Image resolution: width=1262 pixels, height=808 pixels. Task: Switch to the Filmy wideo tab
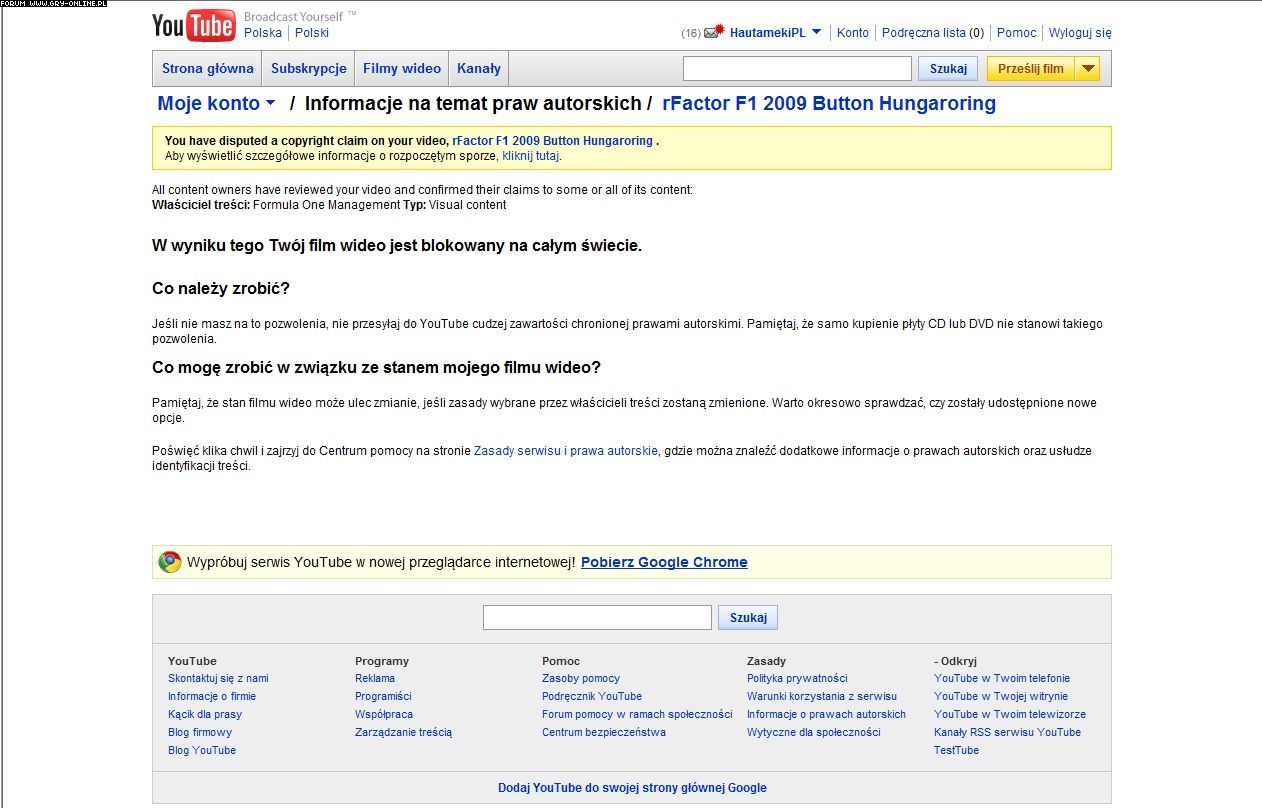(x=402, y=69)
